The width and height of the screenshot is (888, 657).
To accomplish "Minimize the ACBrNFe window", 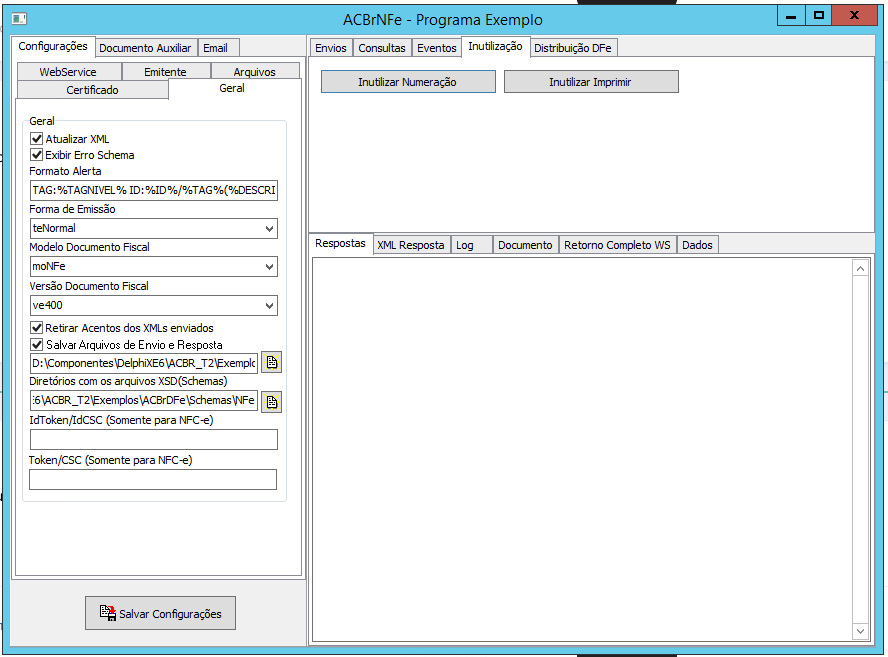I will pos(791,16).
